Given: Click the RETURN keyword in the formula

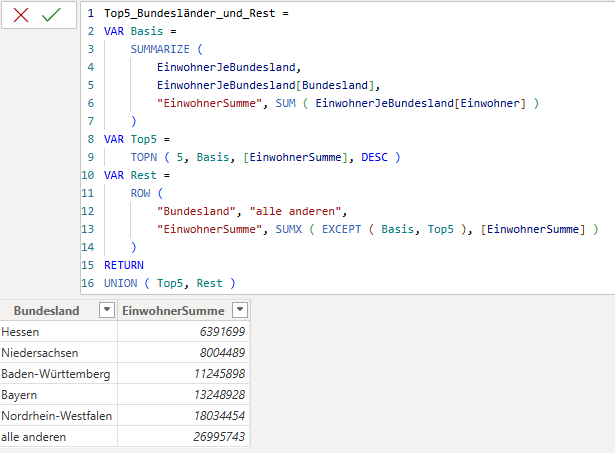Looking at the screenshot, I should click(x=124, y=265).
